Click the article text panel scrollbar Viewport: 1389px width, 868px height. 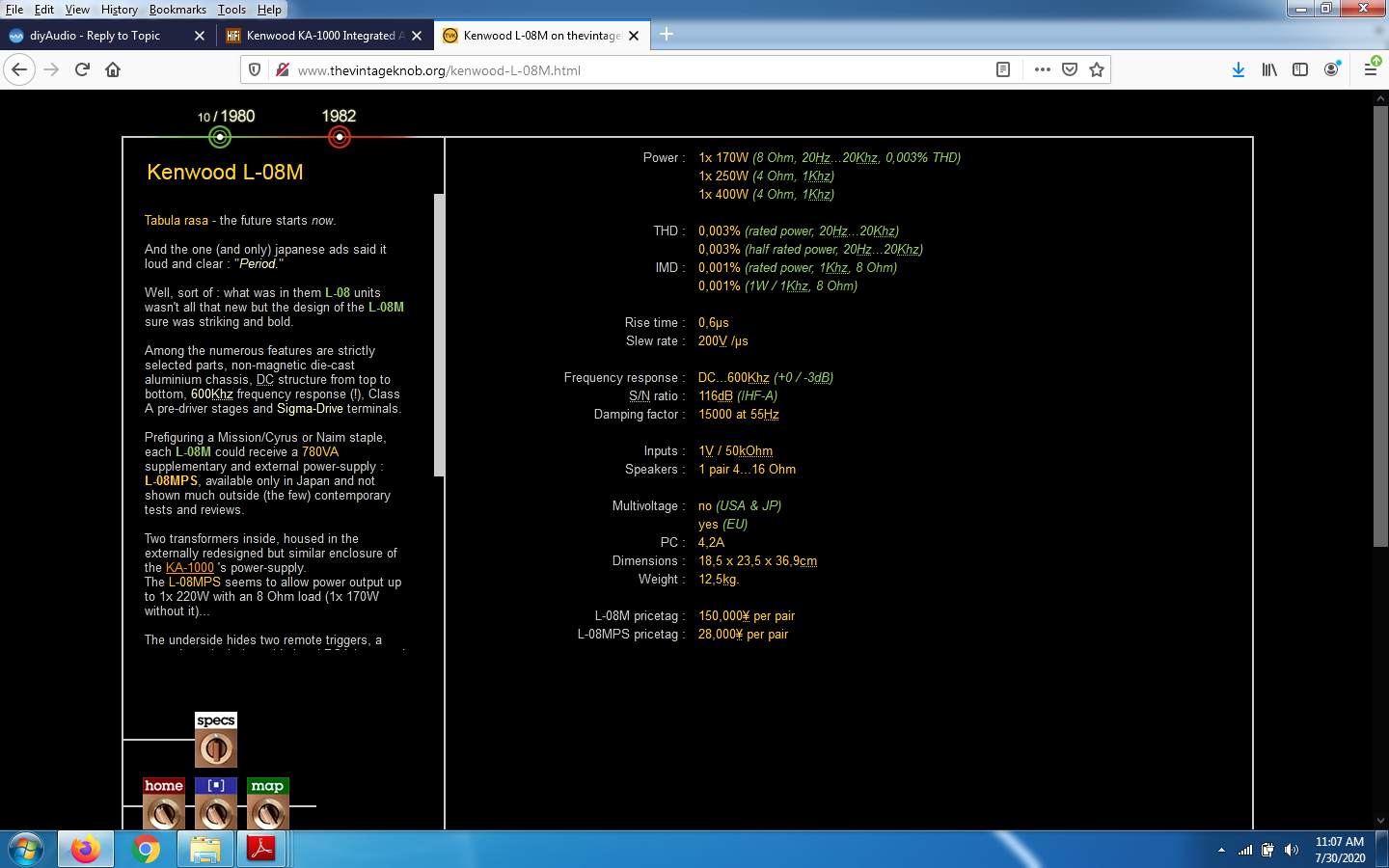439,335
